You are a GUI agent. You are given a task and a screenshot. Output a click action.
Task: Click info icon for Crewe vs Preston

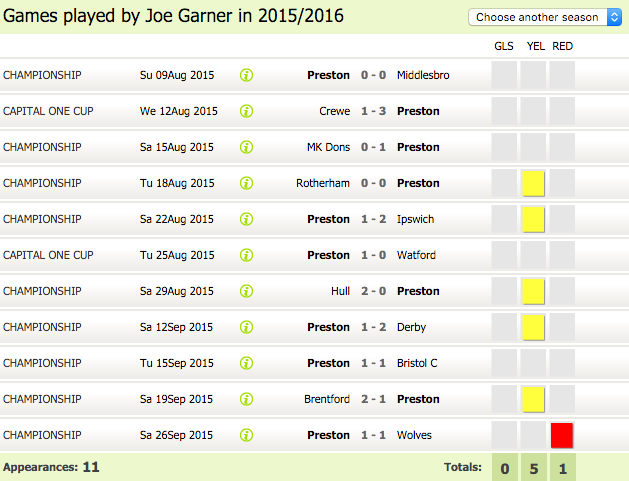pos(246,111)
